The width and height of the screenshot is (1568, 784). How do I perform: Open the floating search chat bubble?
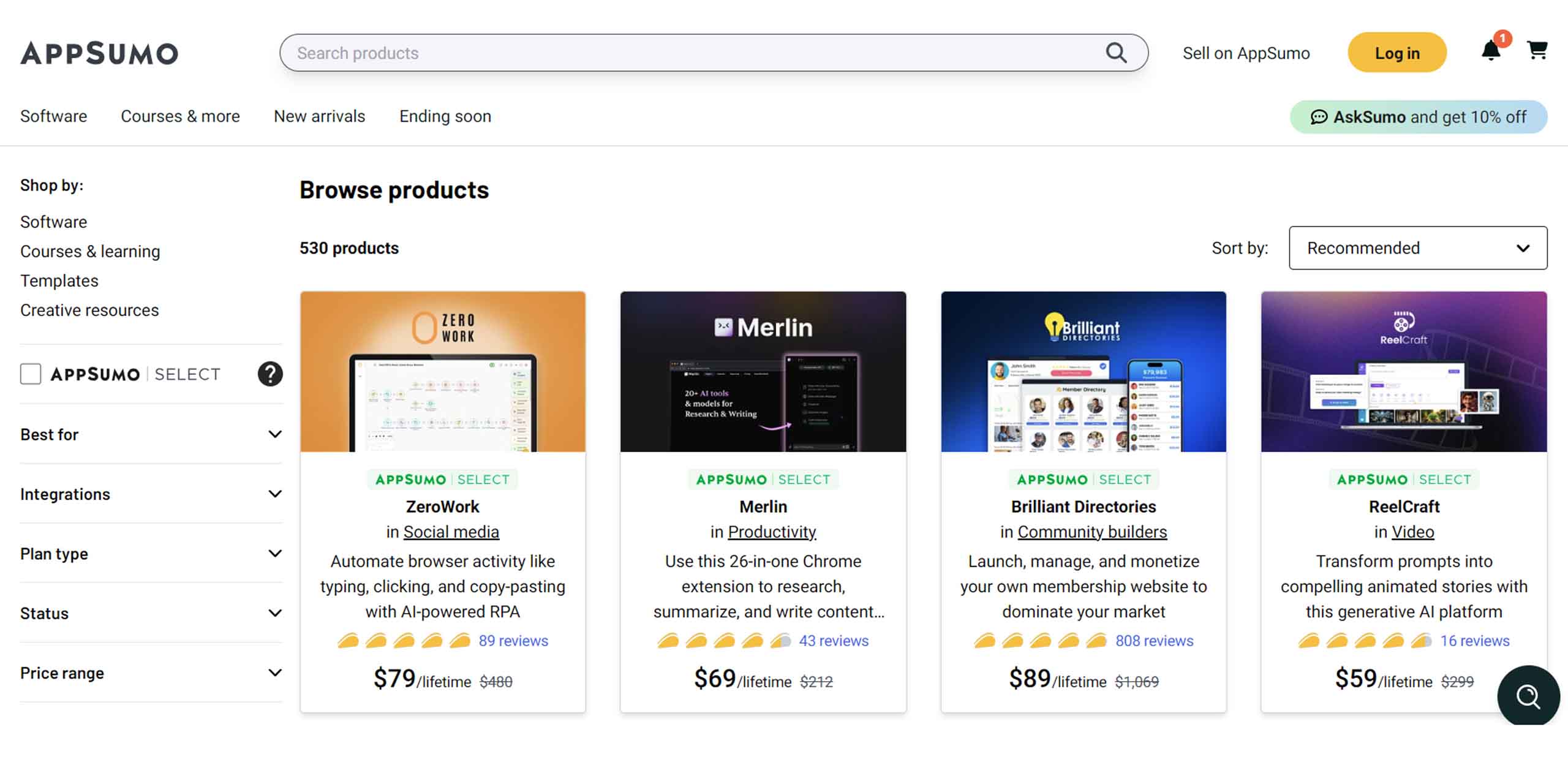1528,696
